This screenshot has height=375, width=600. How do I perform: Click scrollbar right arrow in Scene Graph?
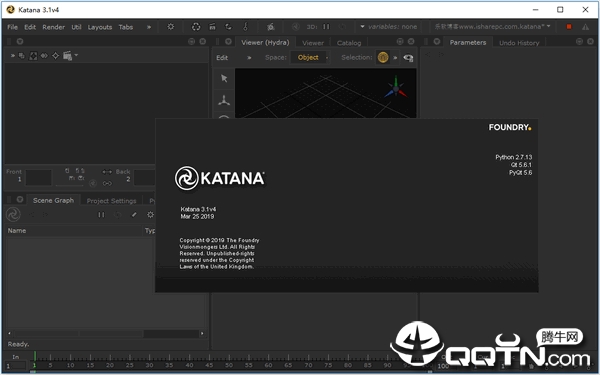tap(202, 333)
